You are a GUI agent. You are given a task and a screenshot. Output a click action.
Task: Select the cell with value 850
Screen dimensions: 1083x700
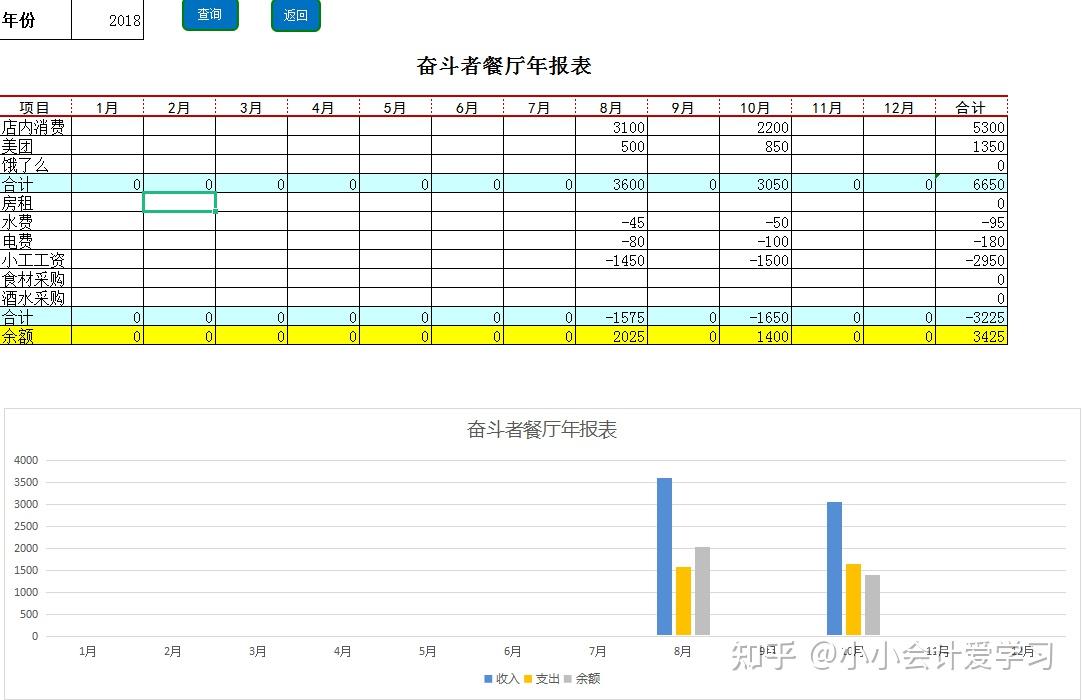[x=755, y=146]
